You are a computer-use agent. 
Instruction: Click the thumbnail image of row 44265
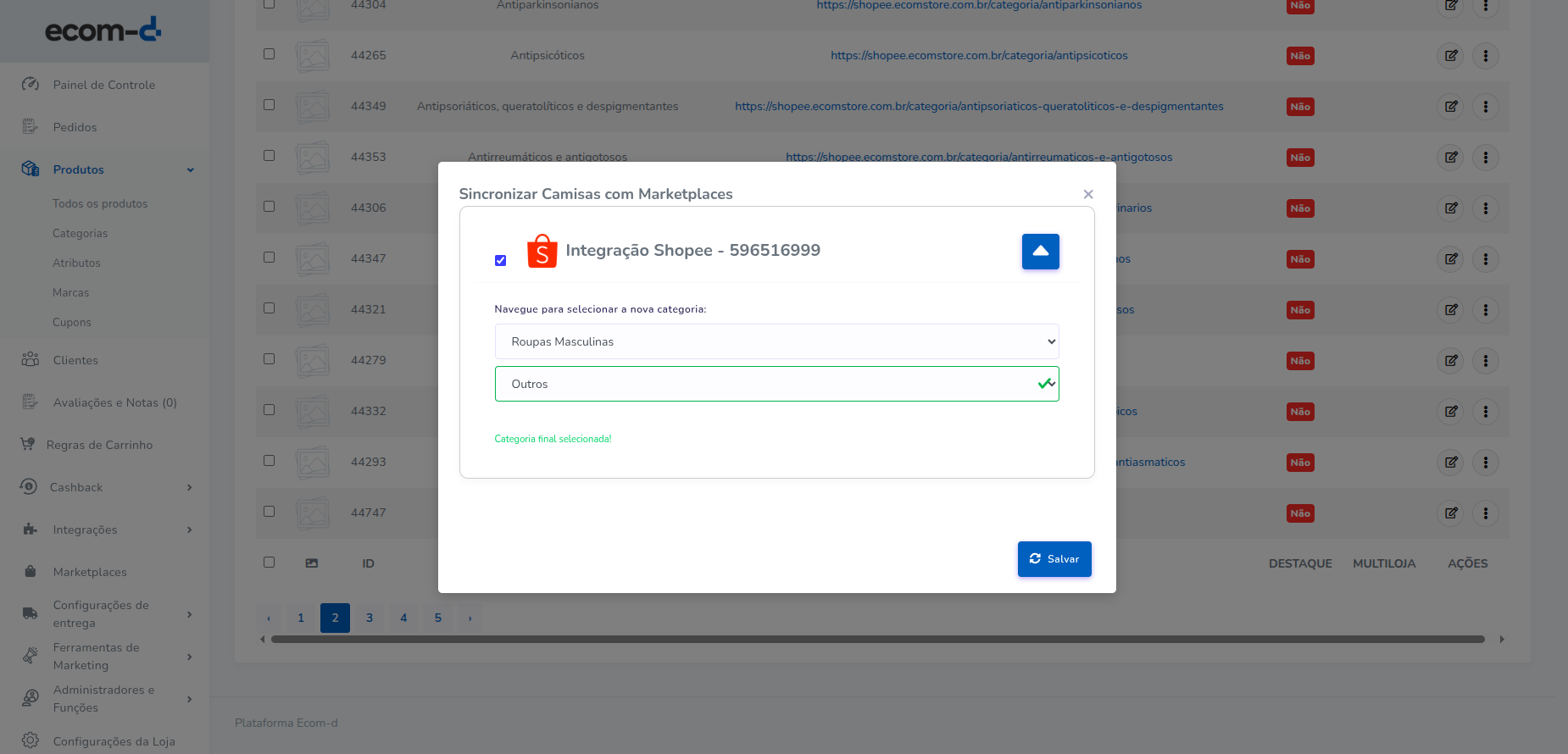click(x=313, y=56)
